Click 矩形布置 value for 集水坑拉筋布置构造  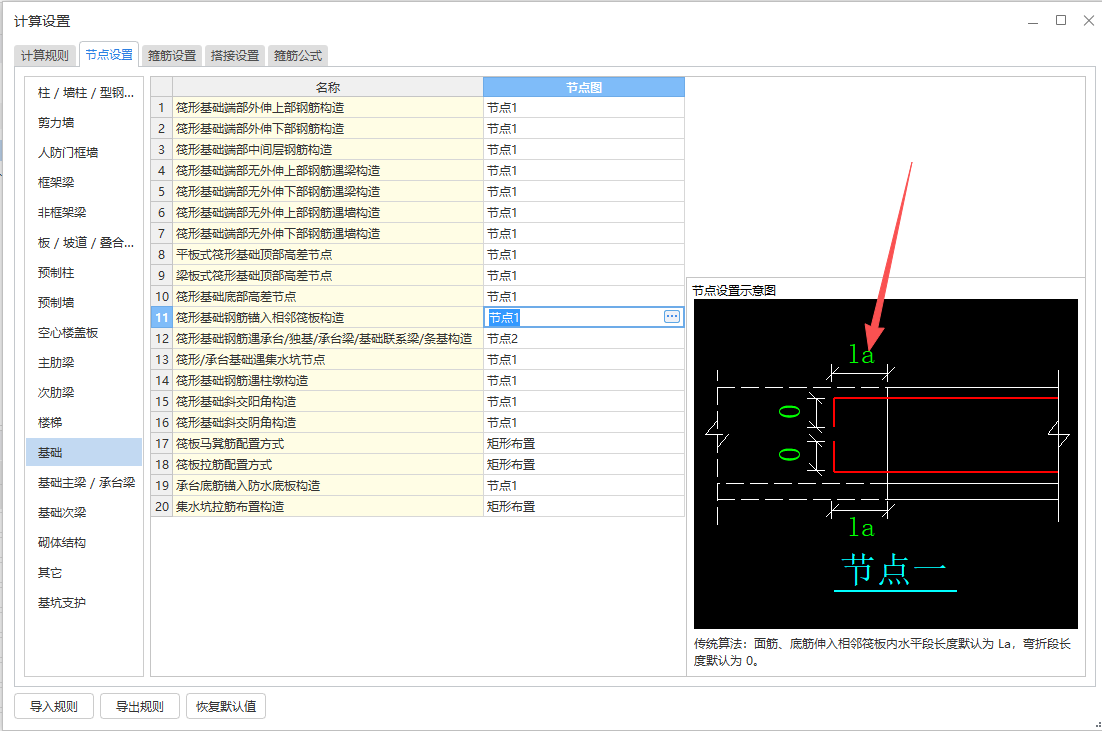pos(583,507)
